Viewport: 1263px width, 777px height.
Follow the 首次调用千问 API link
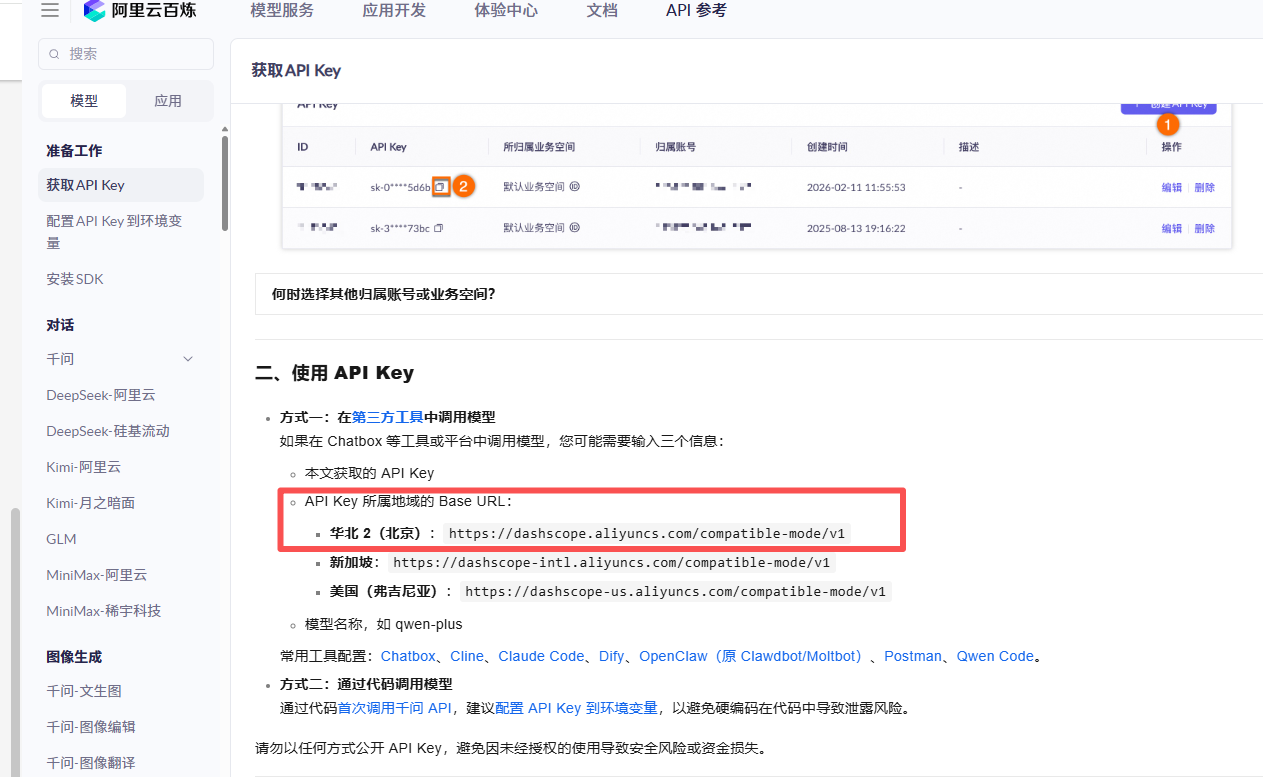coord(395,708)
